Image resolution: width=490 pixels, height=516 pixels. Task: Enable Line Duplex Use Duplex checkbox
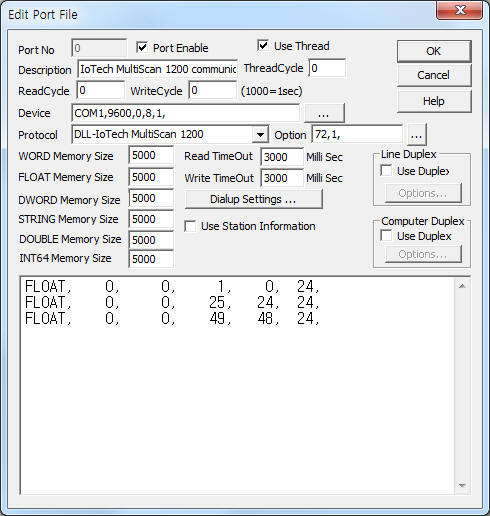386,171
